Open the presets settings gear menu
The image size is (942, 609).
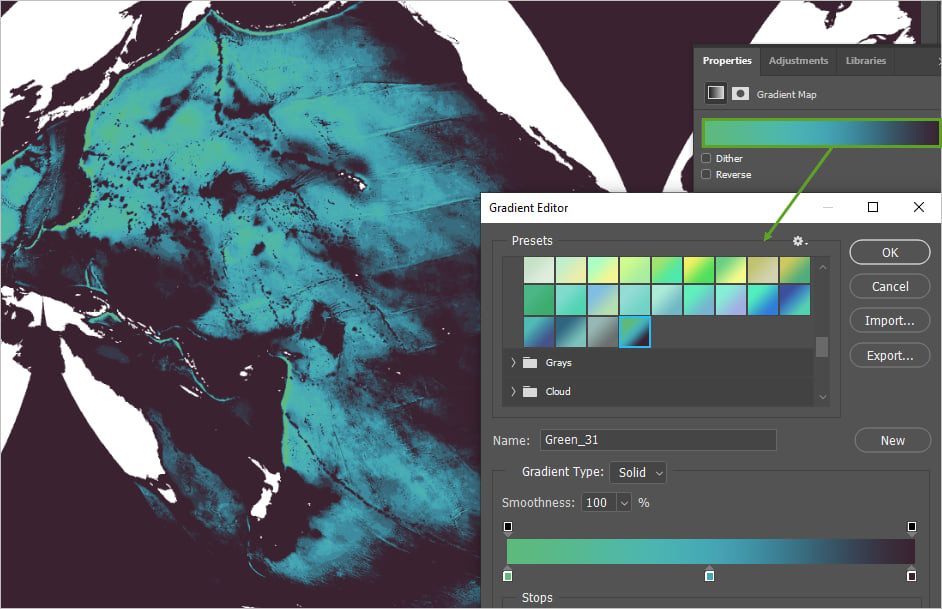coord(798,241)
